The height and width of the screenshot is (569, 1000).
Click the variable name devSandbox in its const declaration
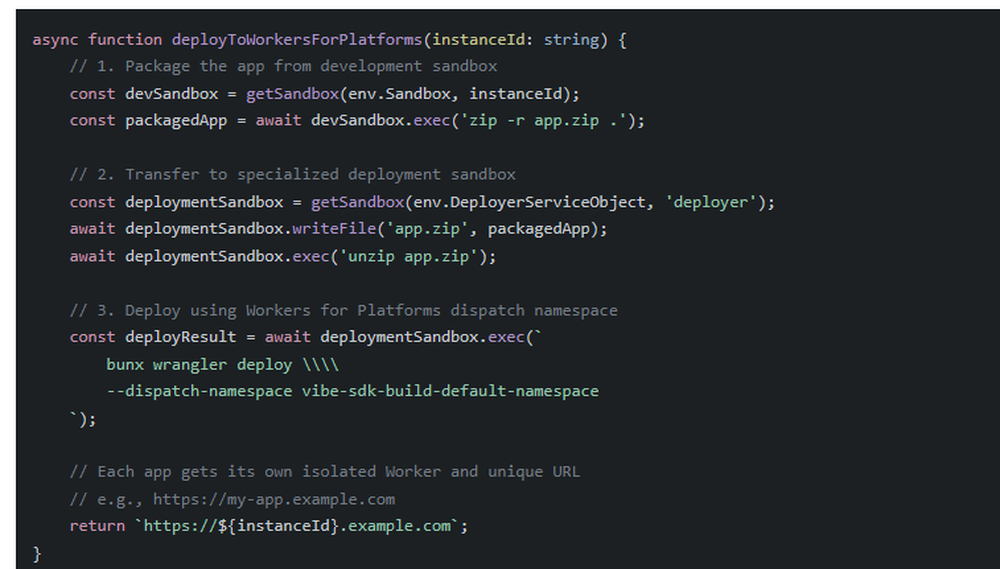(172, 94)
